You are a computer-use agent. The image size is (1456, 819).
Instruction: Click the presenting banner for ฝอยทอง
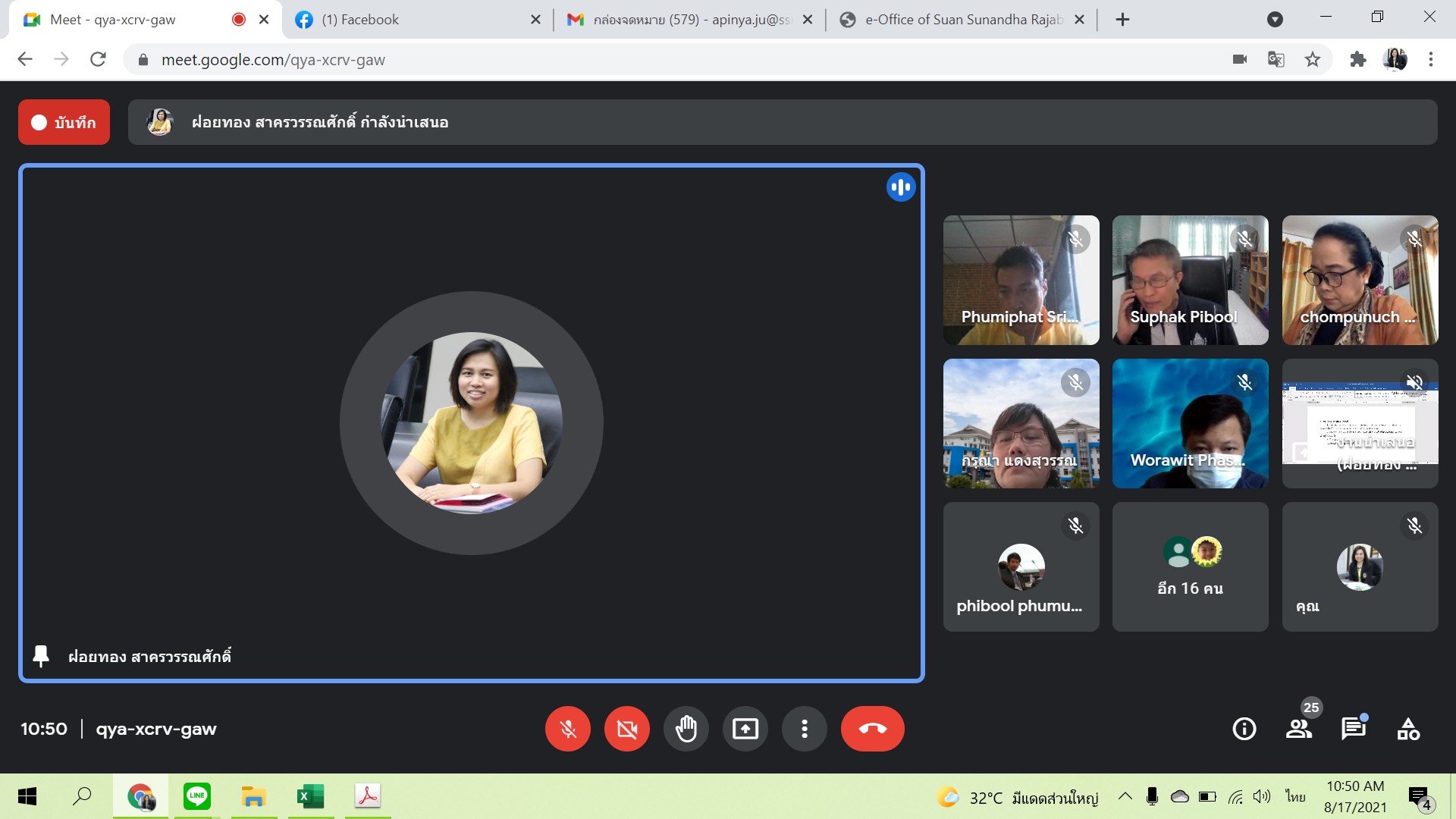[781, 122]
